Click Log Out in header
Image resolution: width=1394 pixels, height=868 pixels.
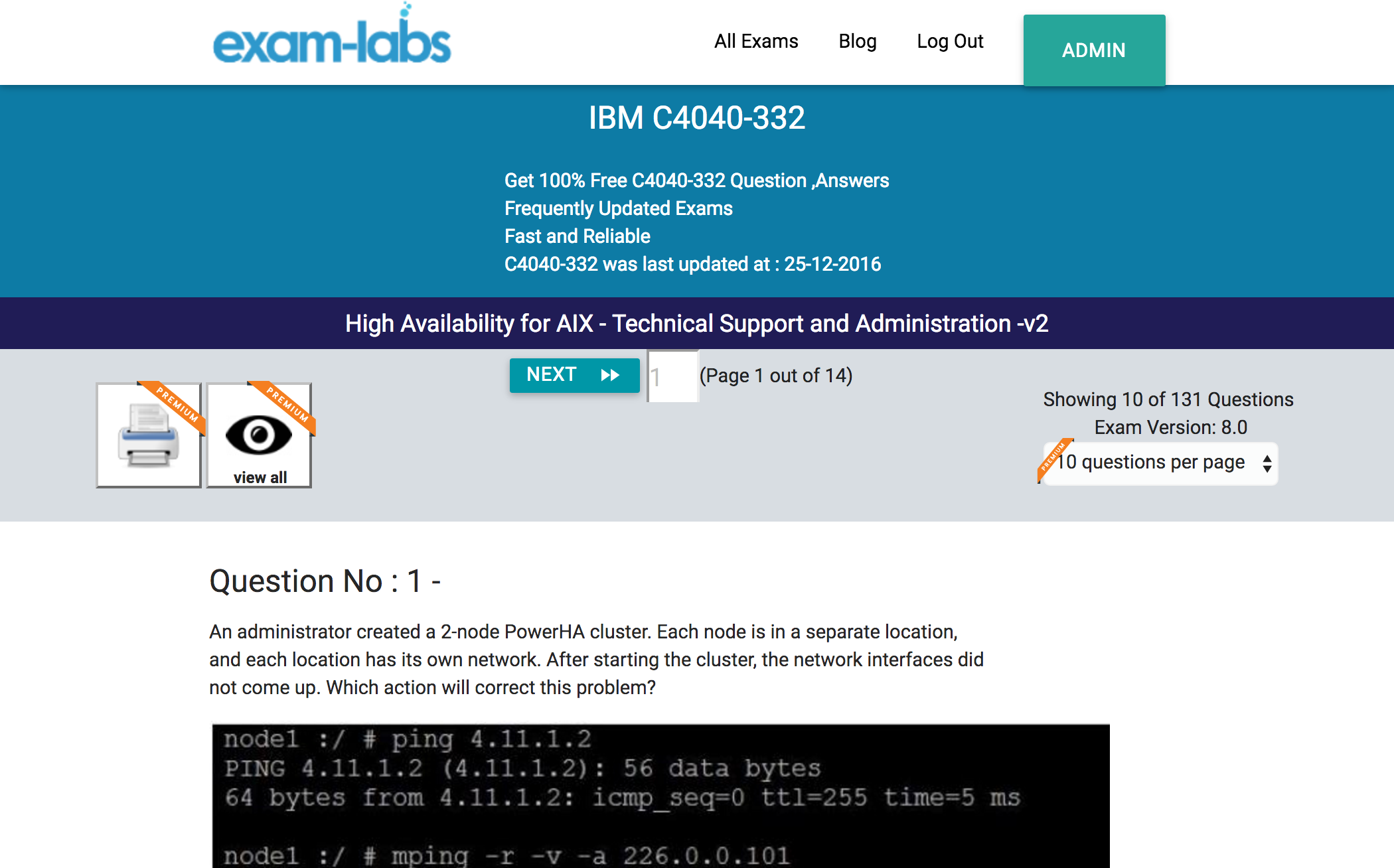point(950,41)
